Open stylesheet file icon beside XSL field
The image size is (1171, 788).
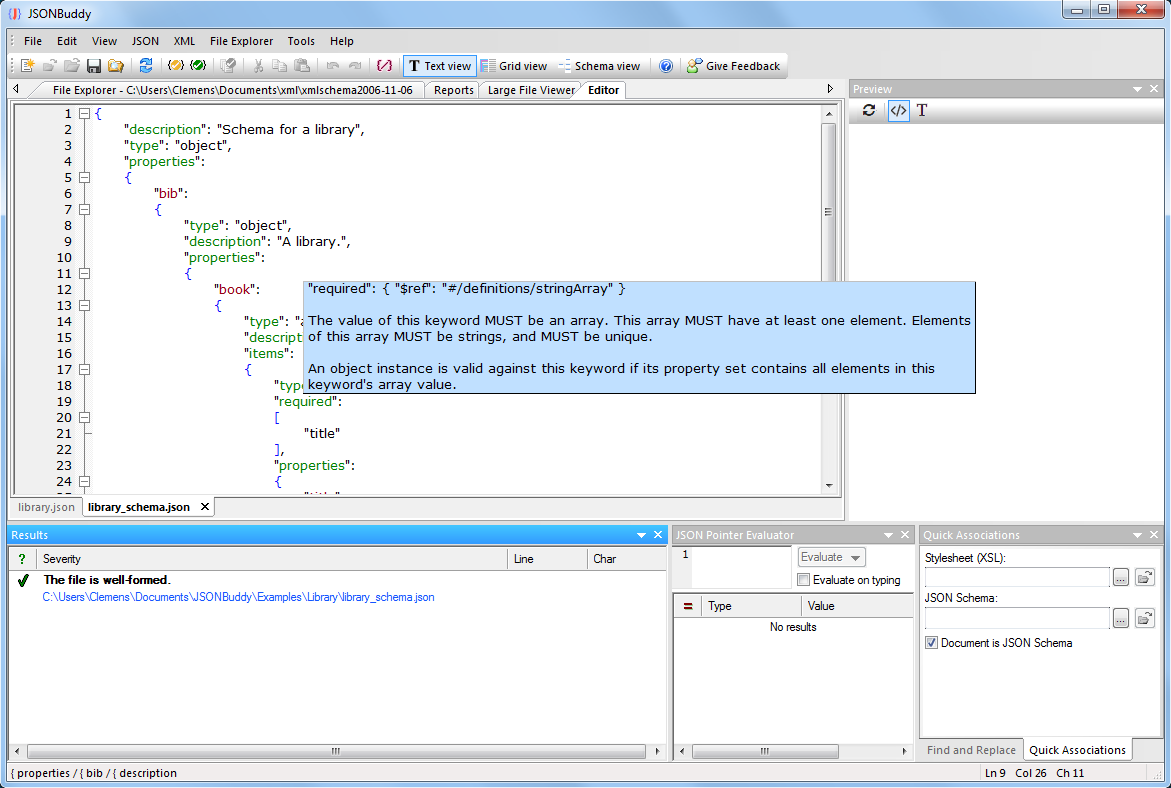[x=1144, y=577]
